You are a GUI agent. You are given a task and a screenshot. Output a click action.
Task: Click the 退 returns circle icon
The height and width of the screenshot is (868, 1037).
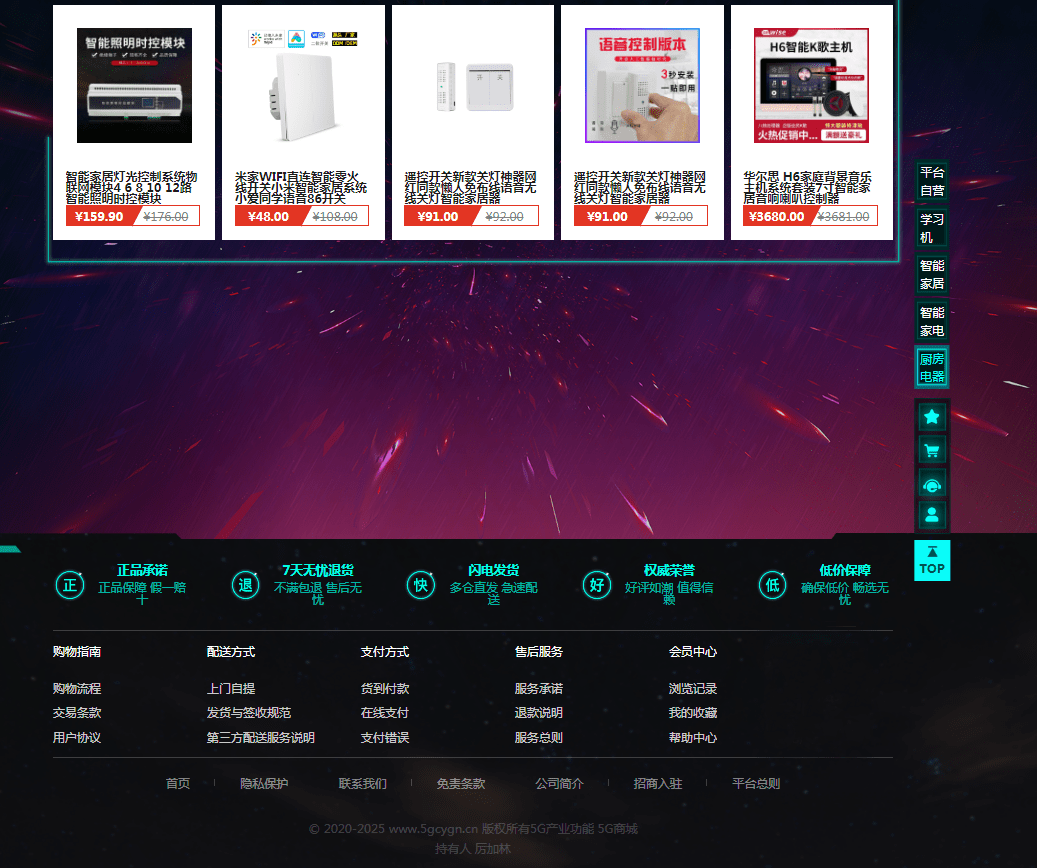coord(245,585)
